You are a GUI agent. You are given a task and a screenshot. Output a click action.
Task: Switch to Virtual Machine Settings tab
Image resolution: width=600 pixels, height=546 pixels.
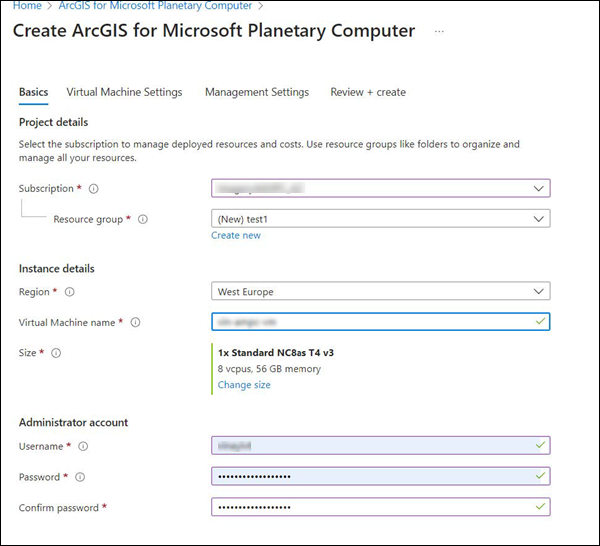pyautogui.click(x=124, y=92)
